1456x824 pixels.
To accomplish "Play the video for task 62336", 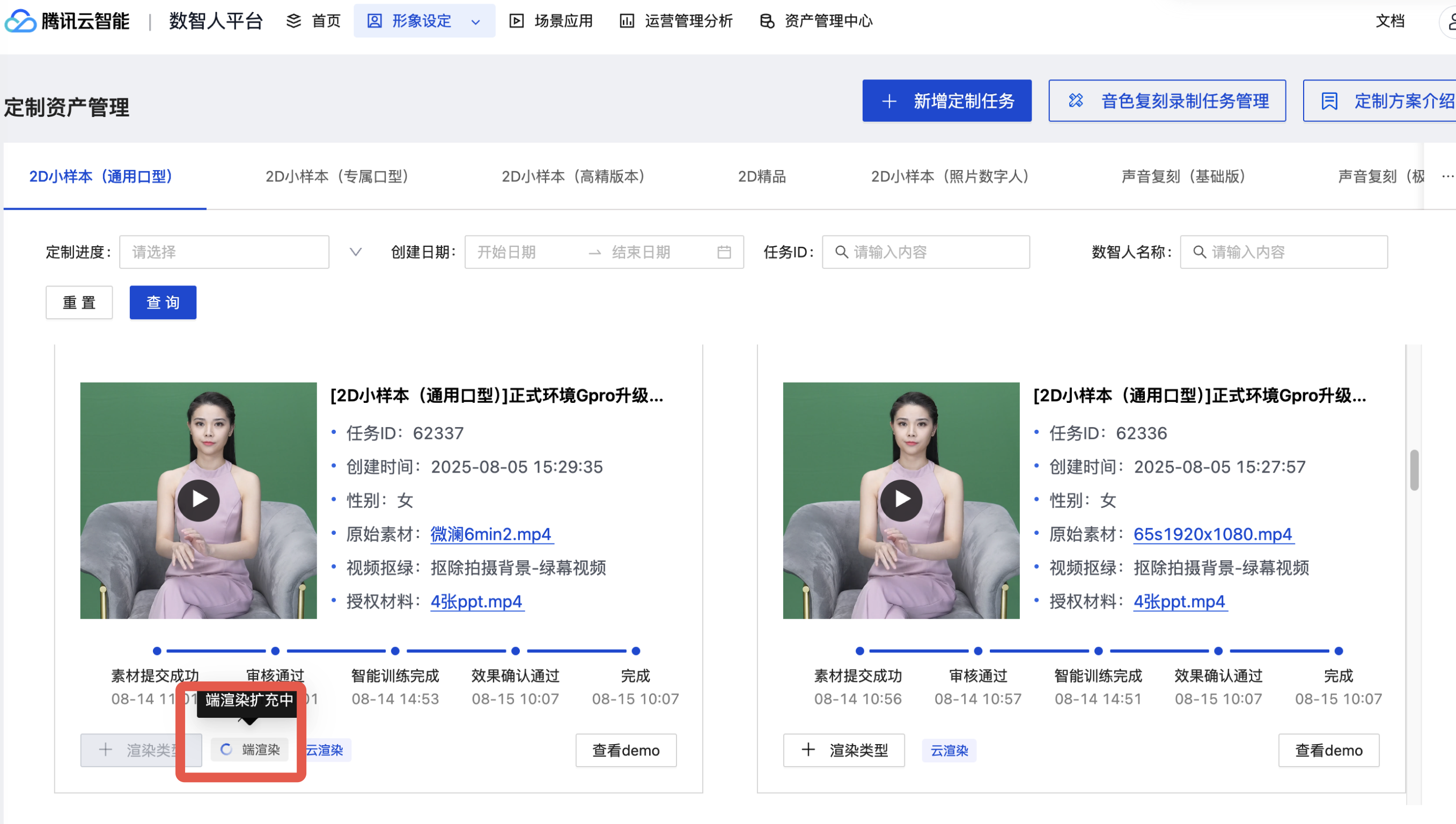I will pyautogui.click(x=901, y=500).
